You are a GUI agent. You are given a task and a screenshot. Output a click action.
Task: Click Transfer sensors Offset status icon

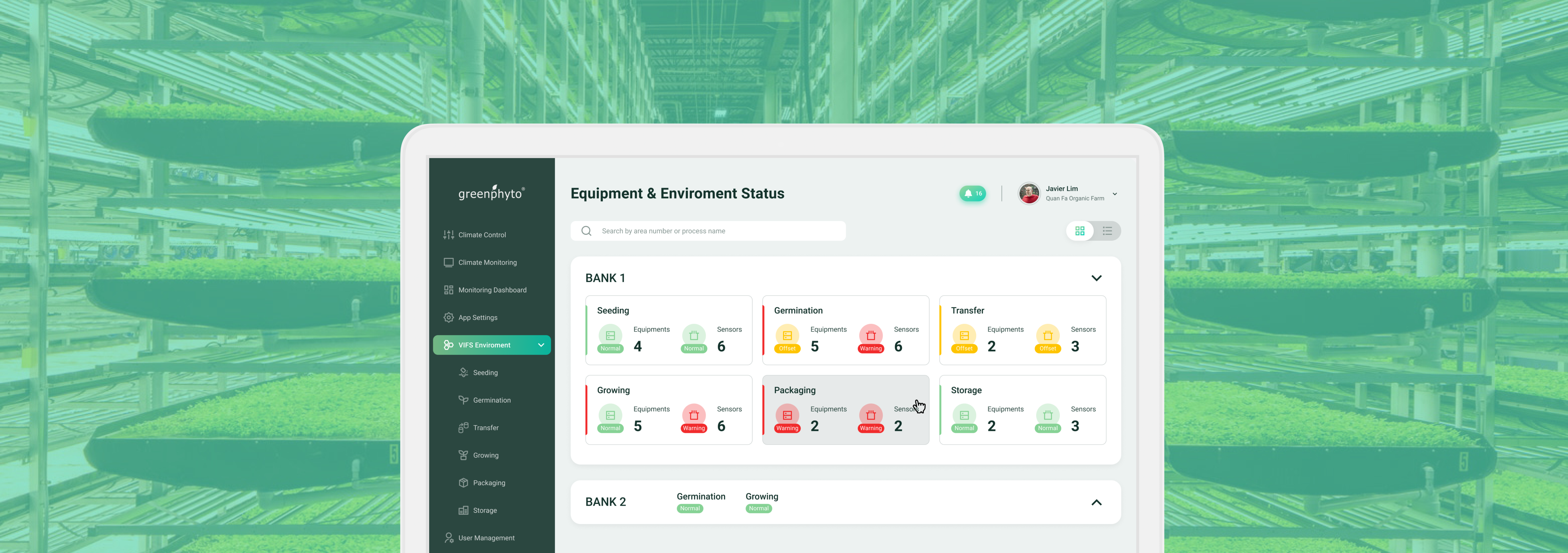(1048, 338)
